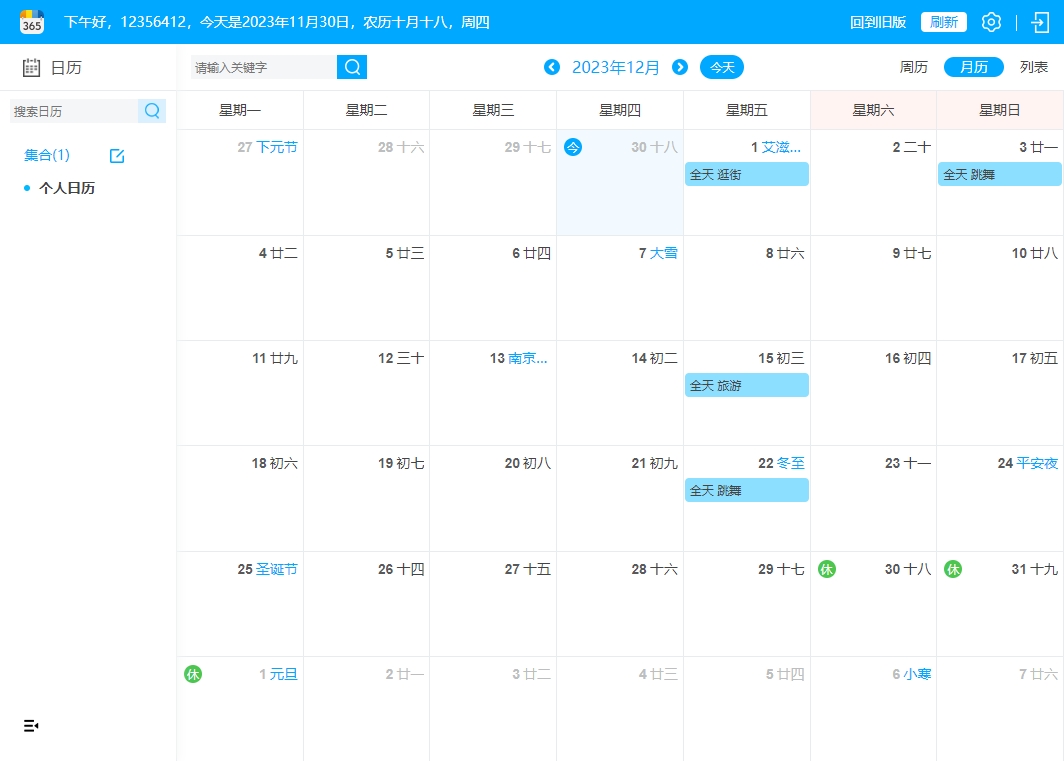Collapse the sidebar with bottom-left icon

tap(31, 725)
